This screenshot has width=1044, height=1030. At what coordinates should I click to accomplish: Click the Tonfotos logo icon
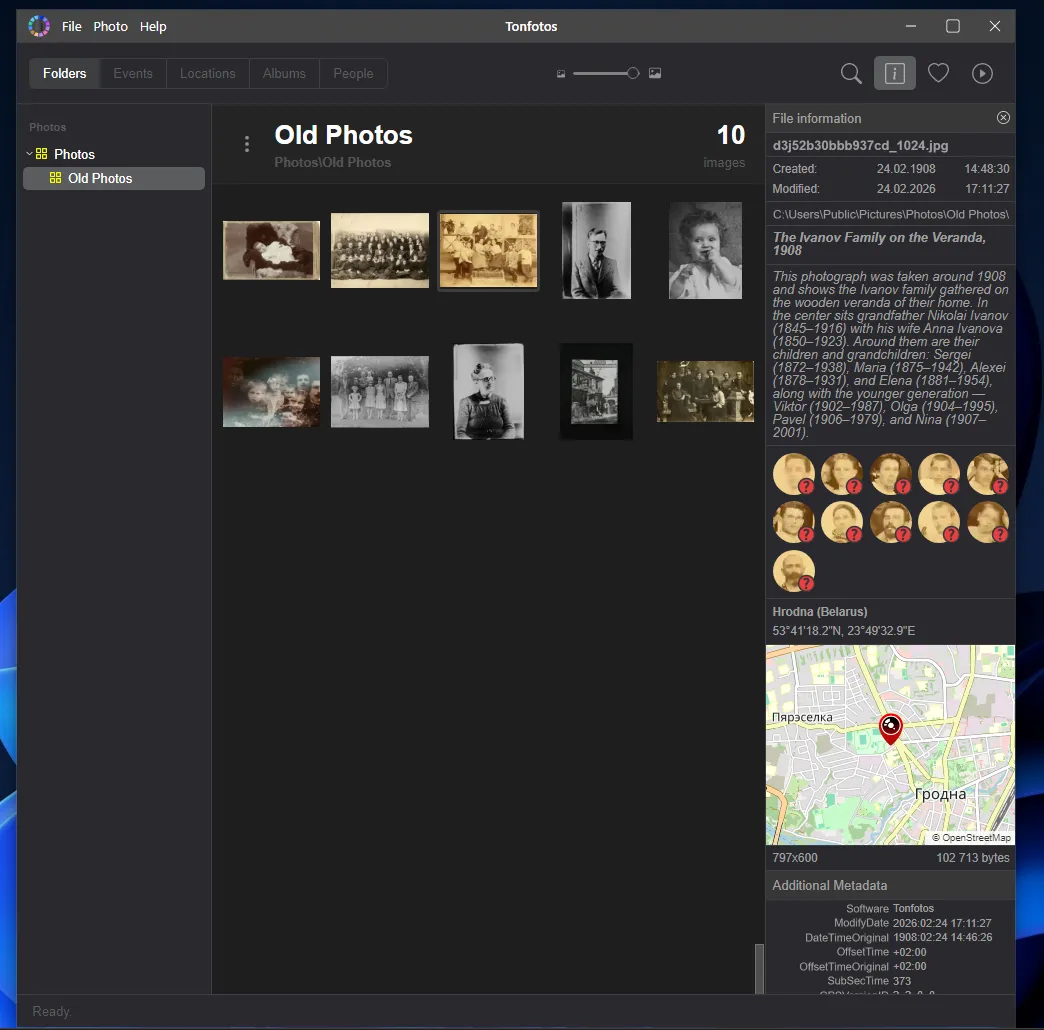point(39,26)
